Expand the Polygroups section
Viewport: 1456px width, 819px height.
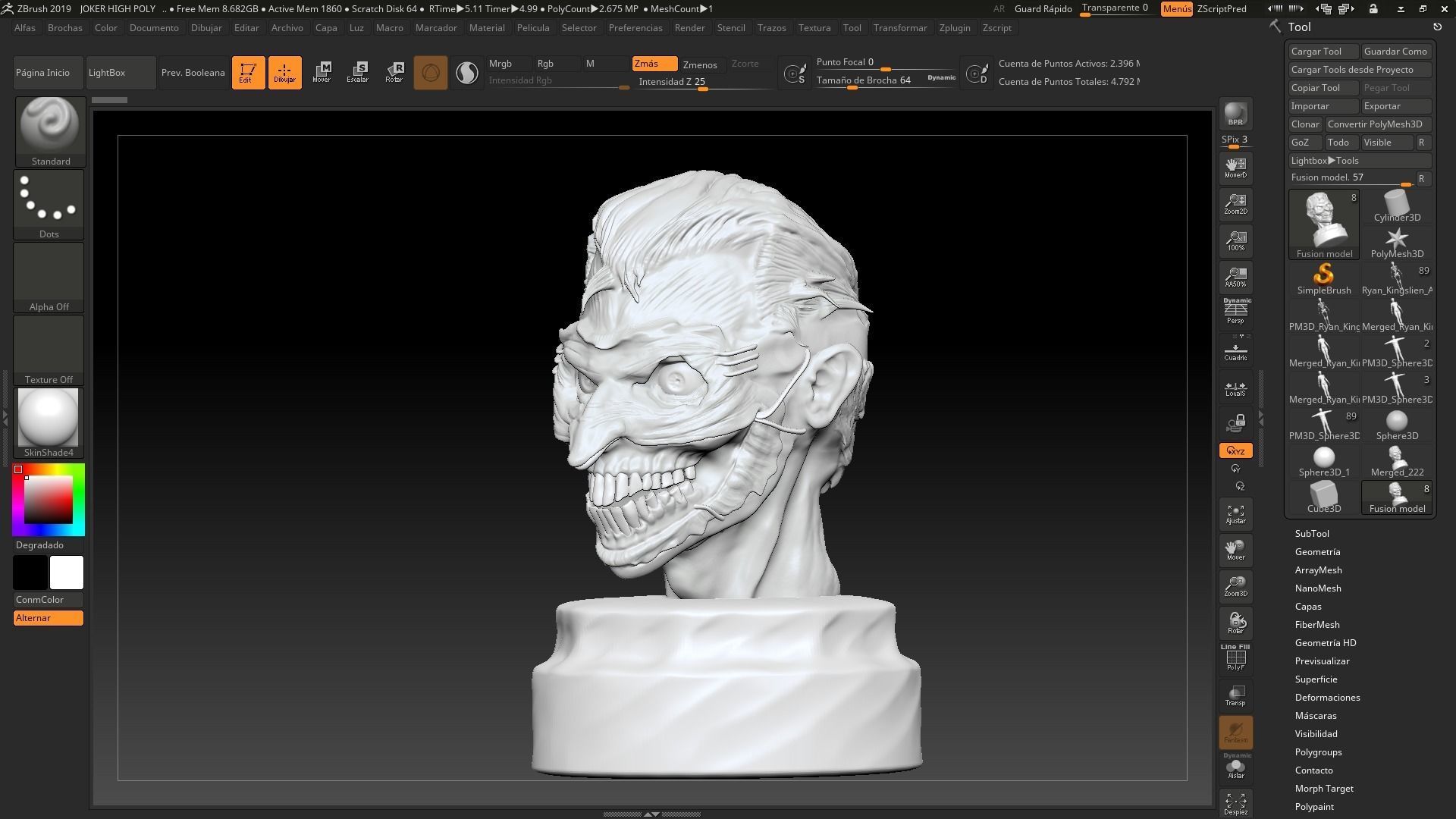(x=1319, y=752)
